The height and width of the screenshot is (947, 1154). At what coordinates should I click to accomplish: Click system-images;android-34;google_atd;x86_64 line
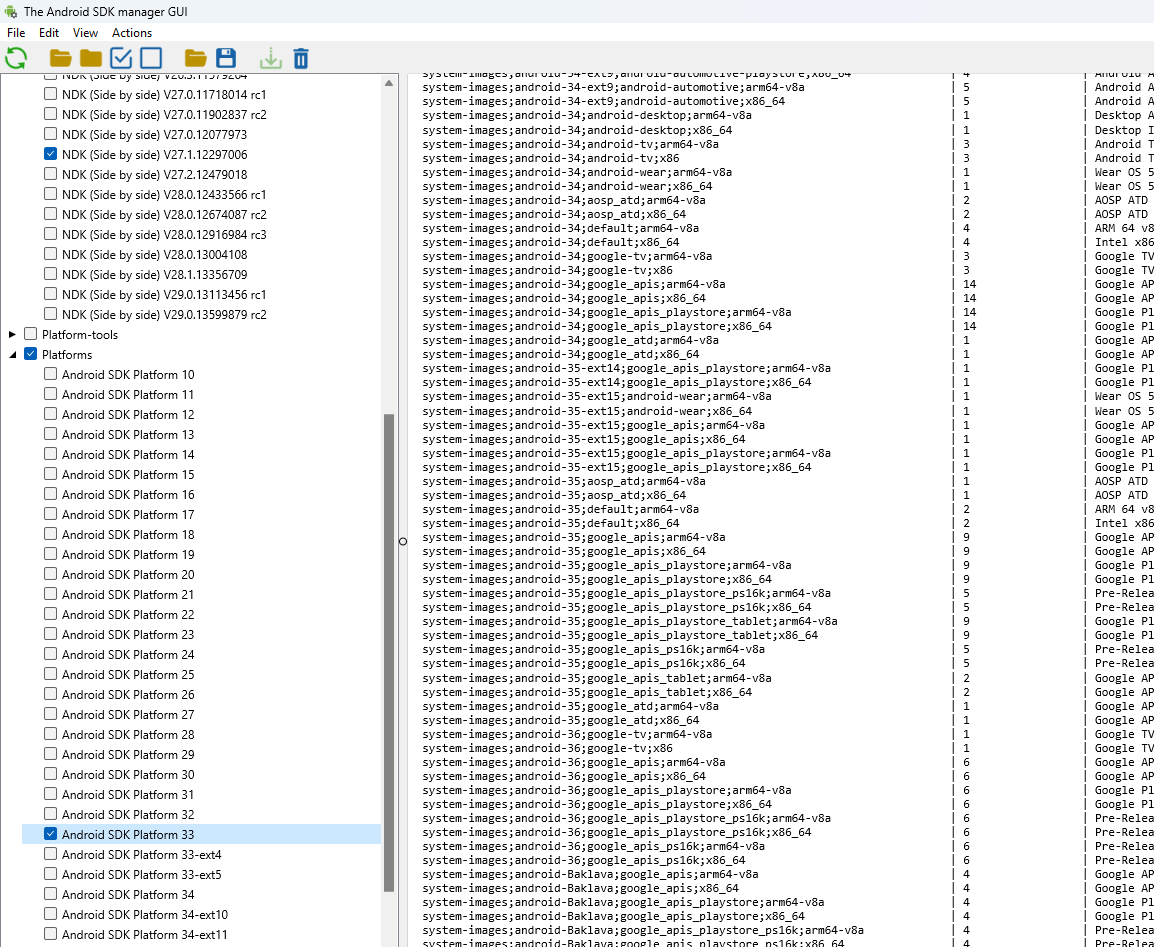click(561, 355)
